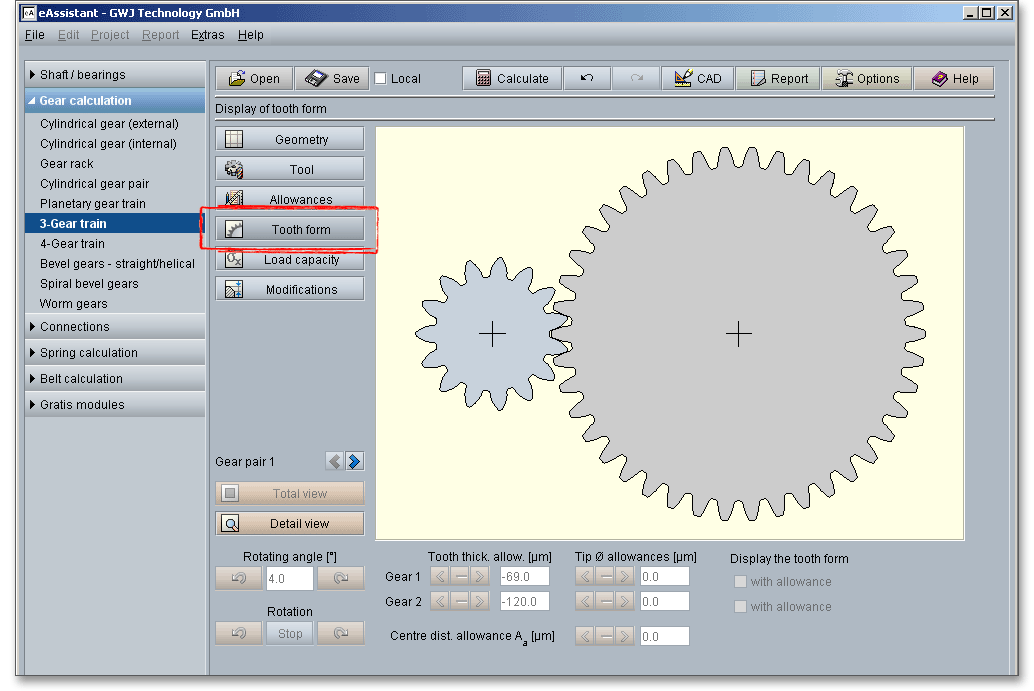Screen dimensions: 1034x691
Task: Open the Options settings button
Action: [x=866, y=79]
